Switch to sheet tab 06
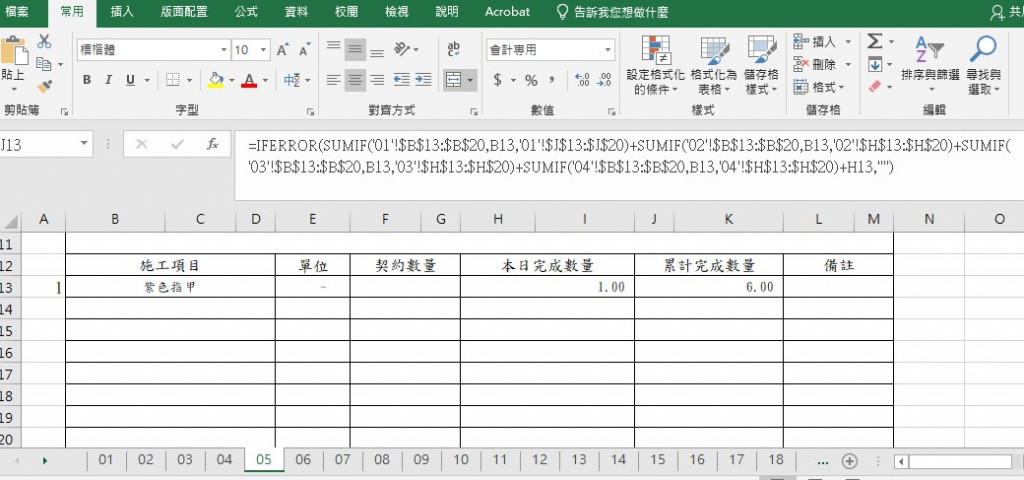 coord(303,460)
